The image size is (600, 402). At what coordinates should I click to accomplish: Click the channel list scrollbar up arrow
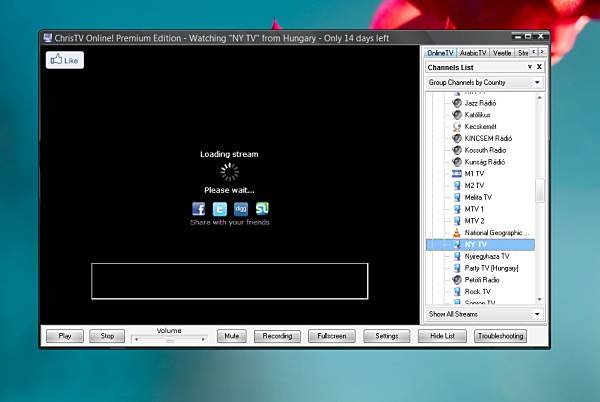tap(540, 98)
